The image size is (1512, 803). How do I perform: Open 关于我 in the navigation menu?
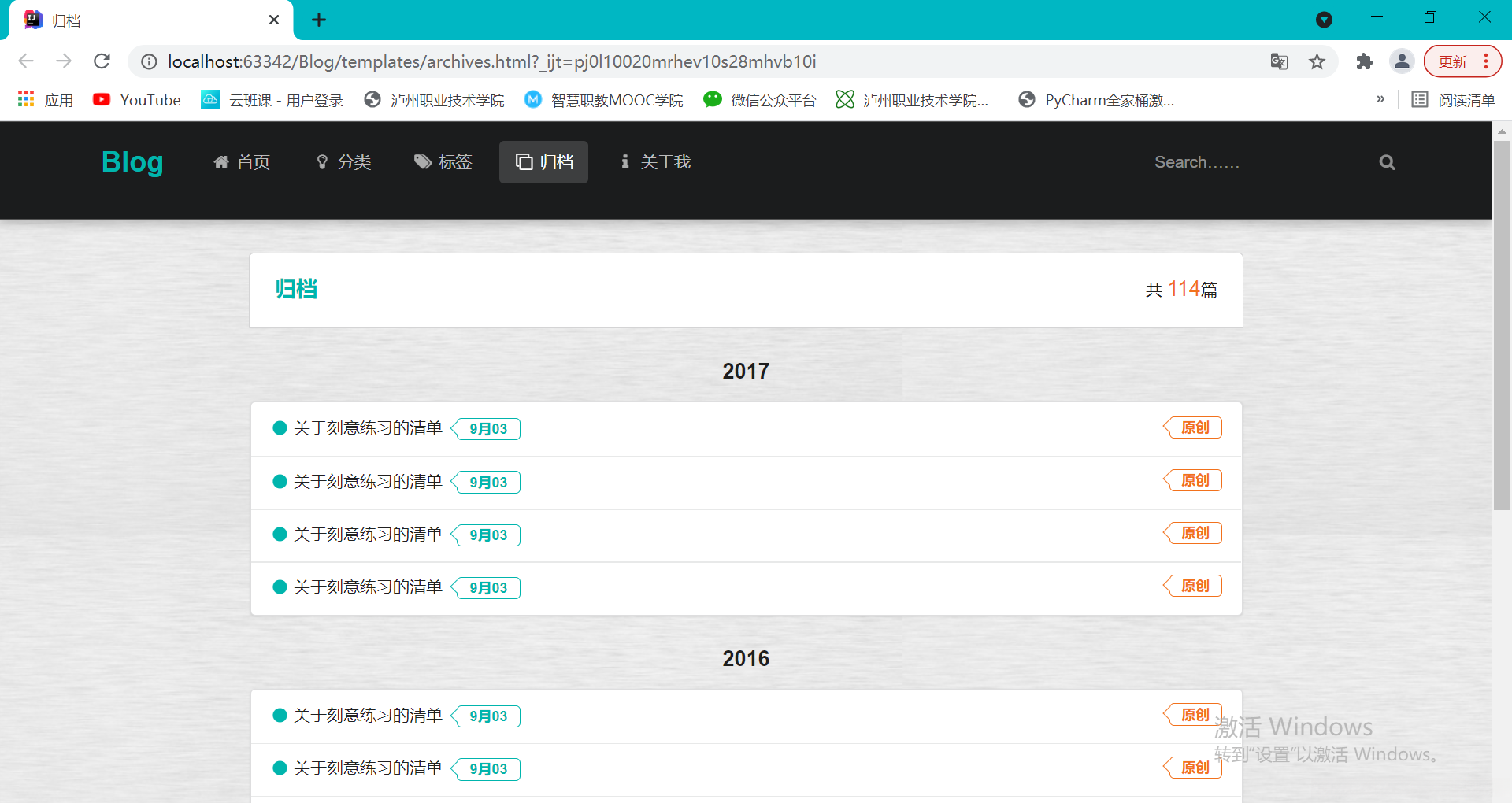point(655,162)
